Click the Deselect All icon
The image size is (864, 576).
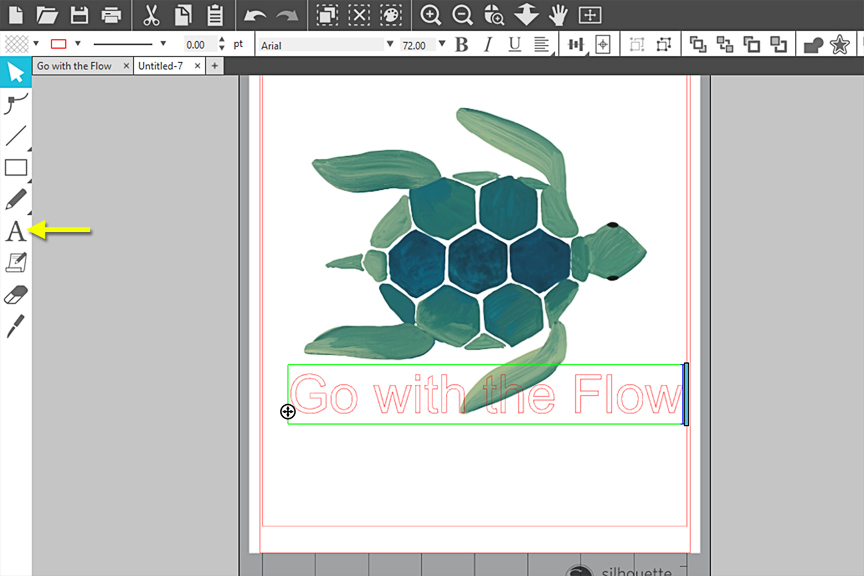359,15
